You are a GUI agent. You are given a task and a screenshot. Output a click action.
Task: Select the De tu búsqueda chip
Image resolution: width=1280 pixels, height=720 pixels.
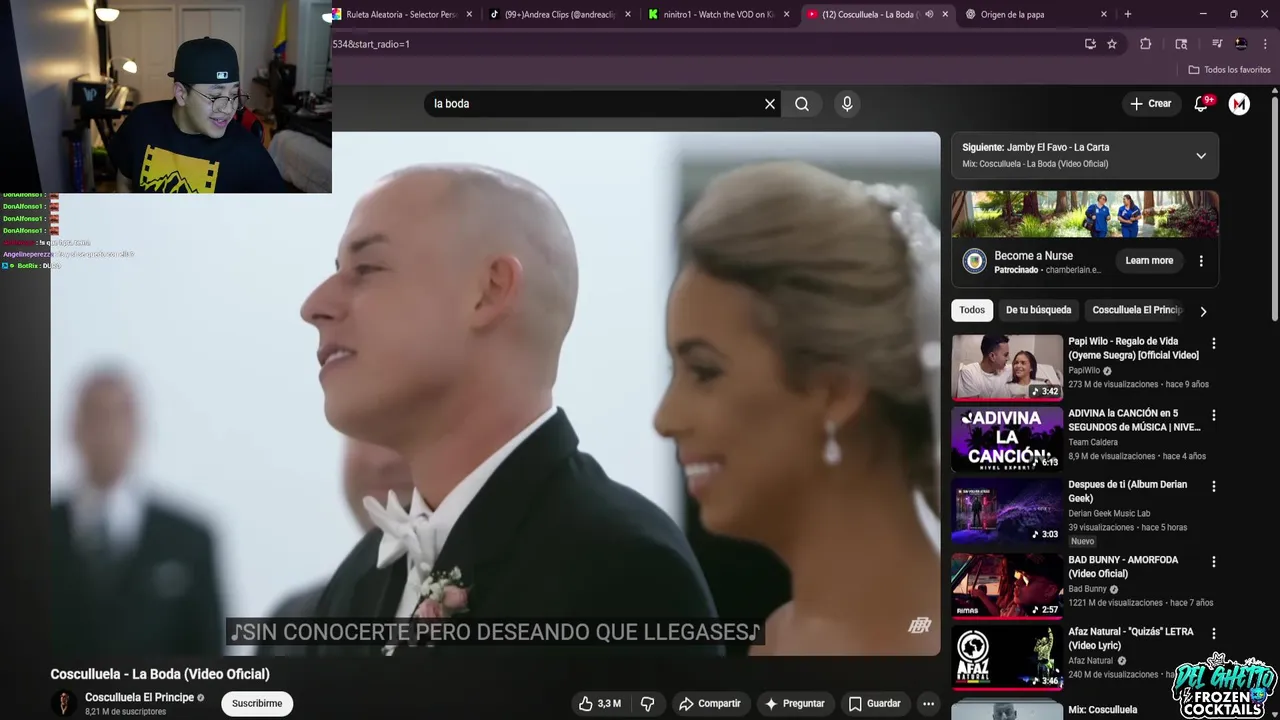[1038, 310]
